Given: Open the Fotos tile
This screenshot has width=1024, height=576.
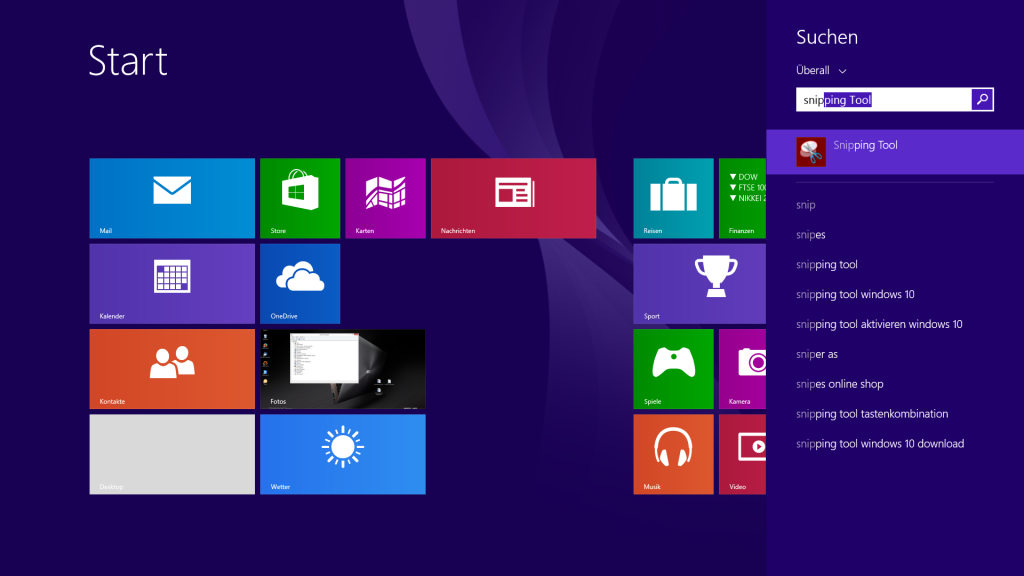Looking at the screenshot, I should [343, 369].
